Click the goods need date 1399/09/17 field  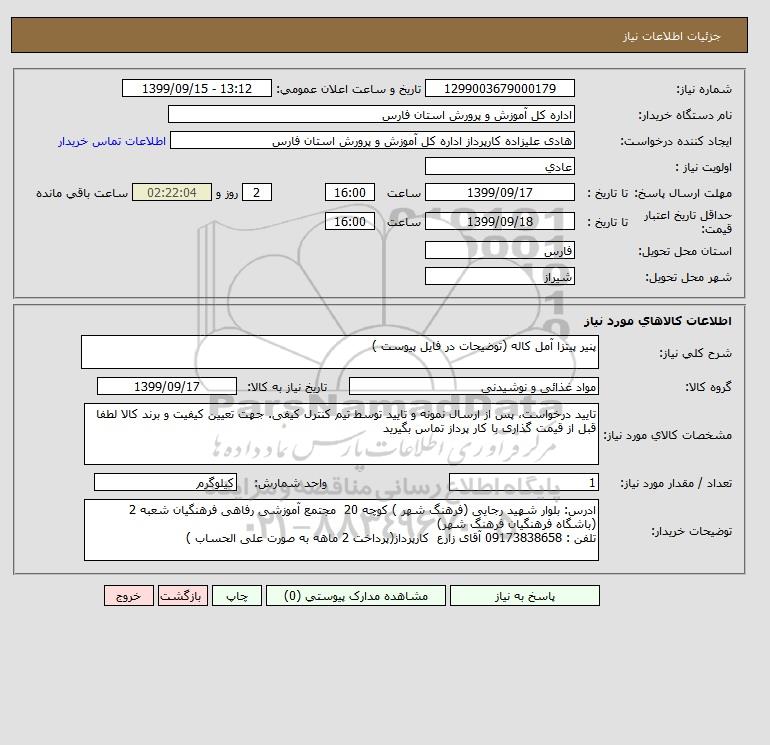167,386
